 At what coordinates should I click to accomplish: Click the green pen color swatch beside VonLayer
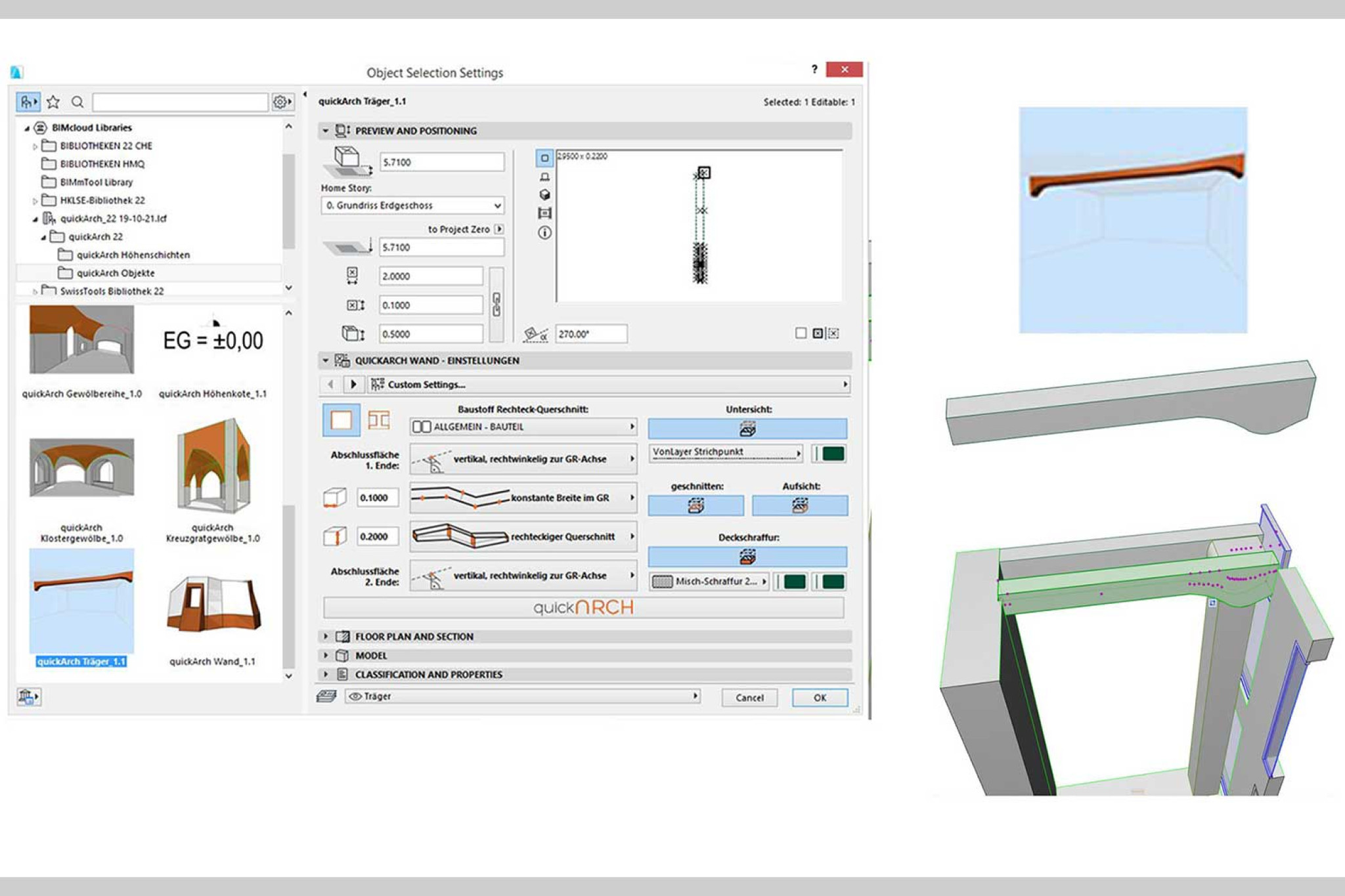click(833, 454)
